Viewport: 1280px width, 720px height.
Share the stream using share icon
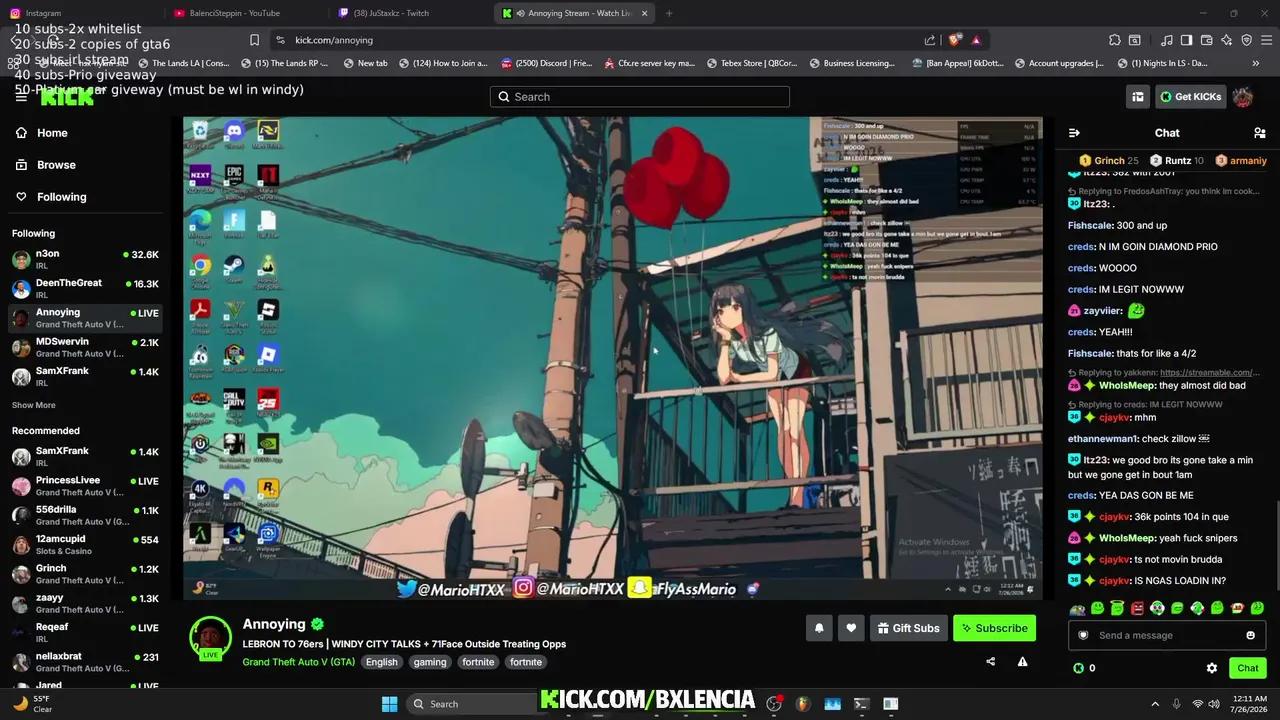click(990, 661)
